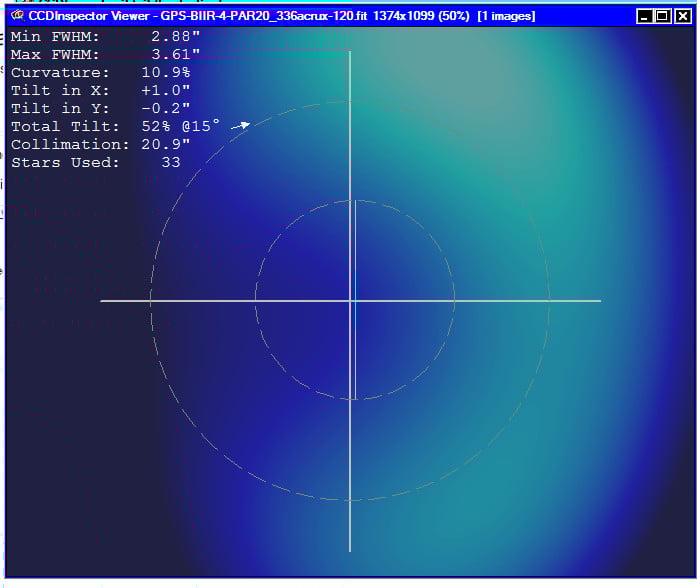Close the CCDInspector Viewer window
Viewport: 697px width, 588px height.
click(682, 16)
